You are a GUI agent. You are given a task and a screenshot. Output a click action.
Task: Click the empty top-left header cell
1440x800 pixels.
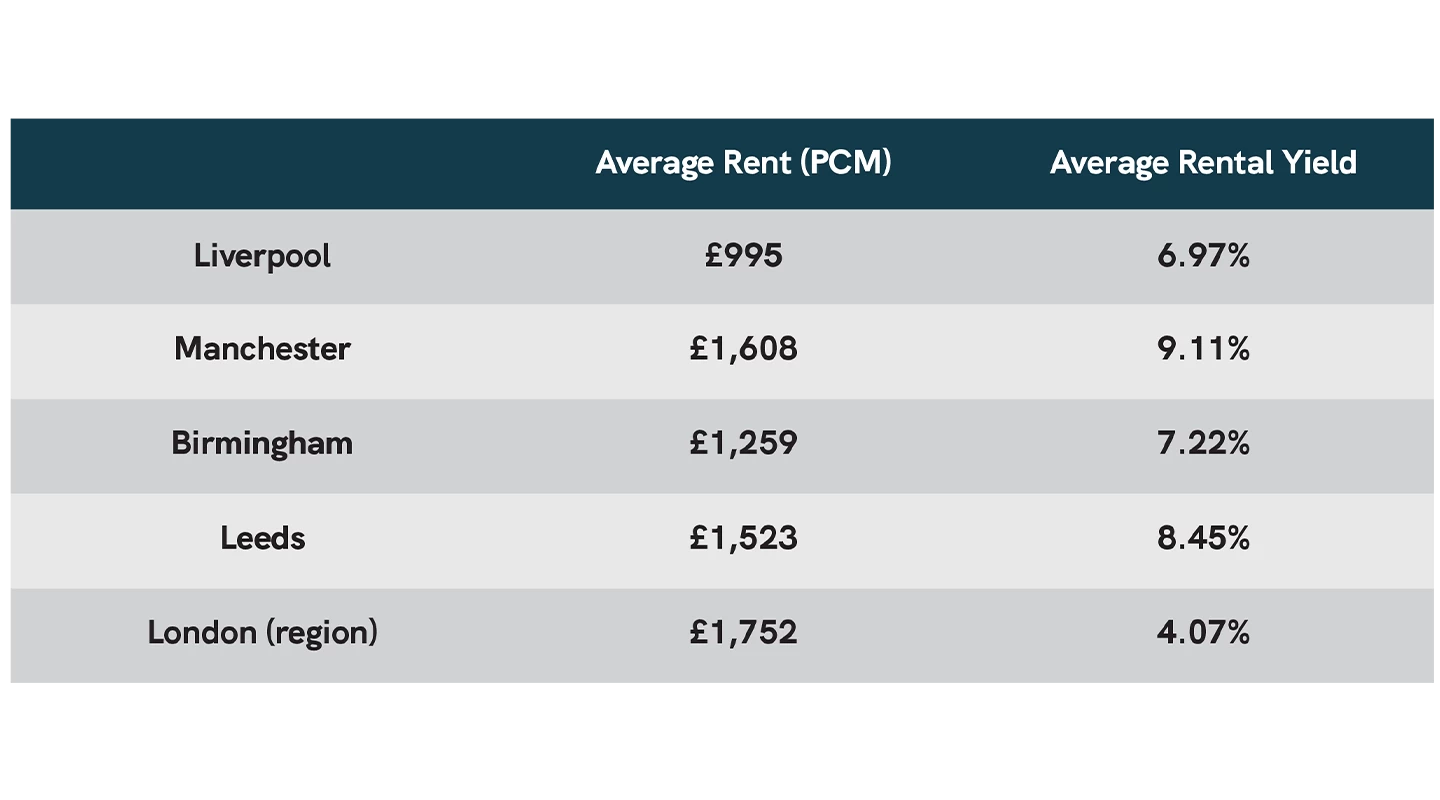(x=262, y=163)
